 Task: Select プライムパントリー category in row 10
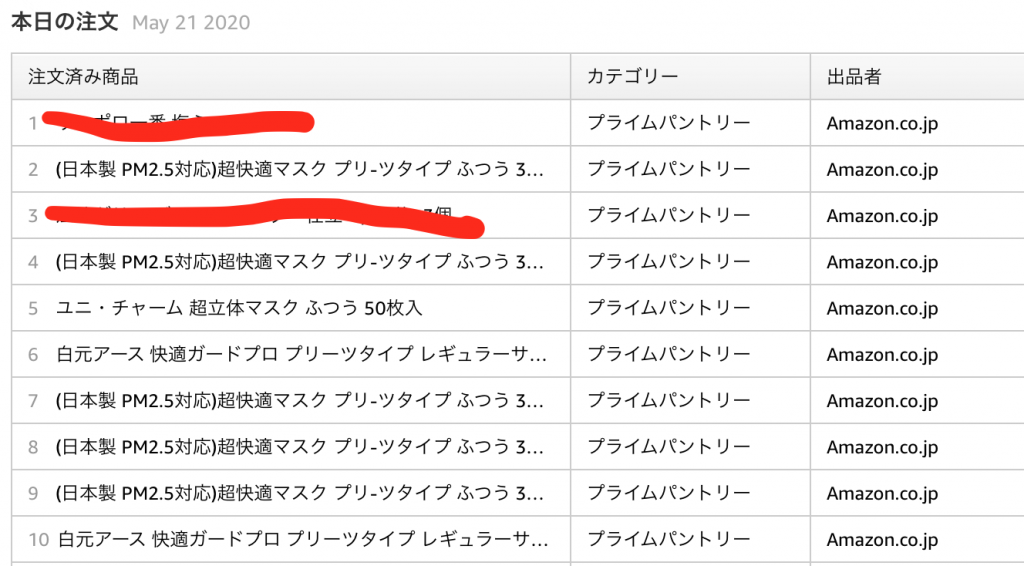pyautogui.click(x=669, y=539)
